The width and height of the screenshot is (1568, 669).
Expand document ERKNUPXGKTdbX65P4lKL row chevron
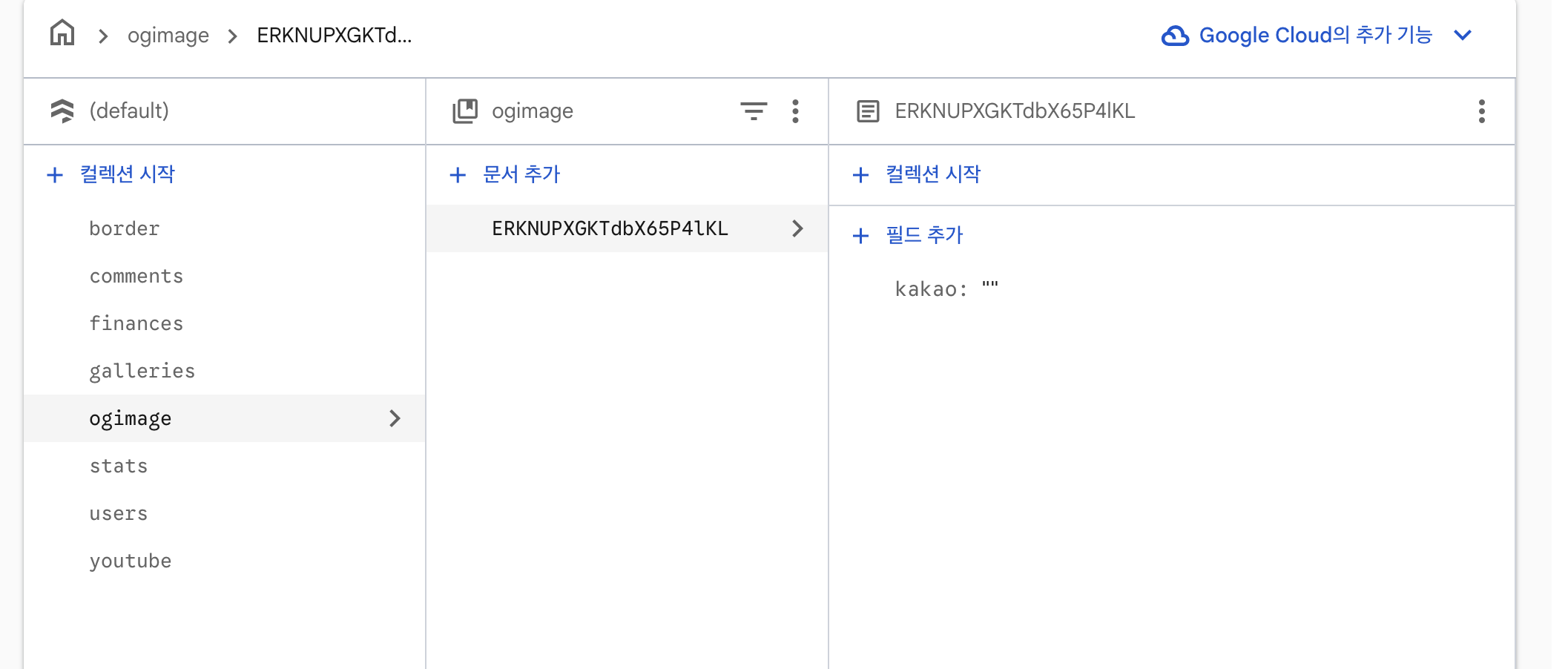tap(797, 228)
